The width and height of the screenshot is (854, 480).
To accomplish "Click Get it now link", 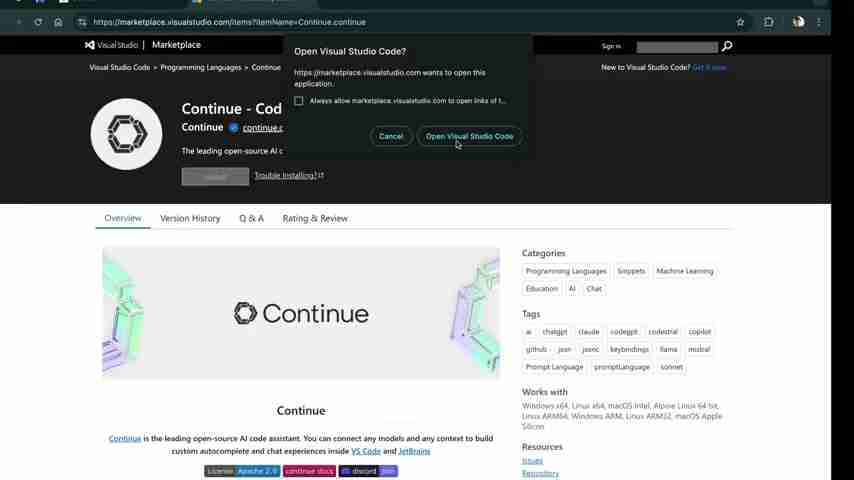I will tap(709, 68).
